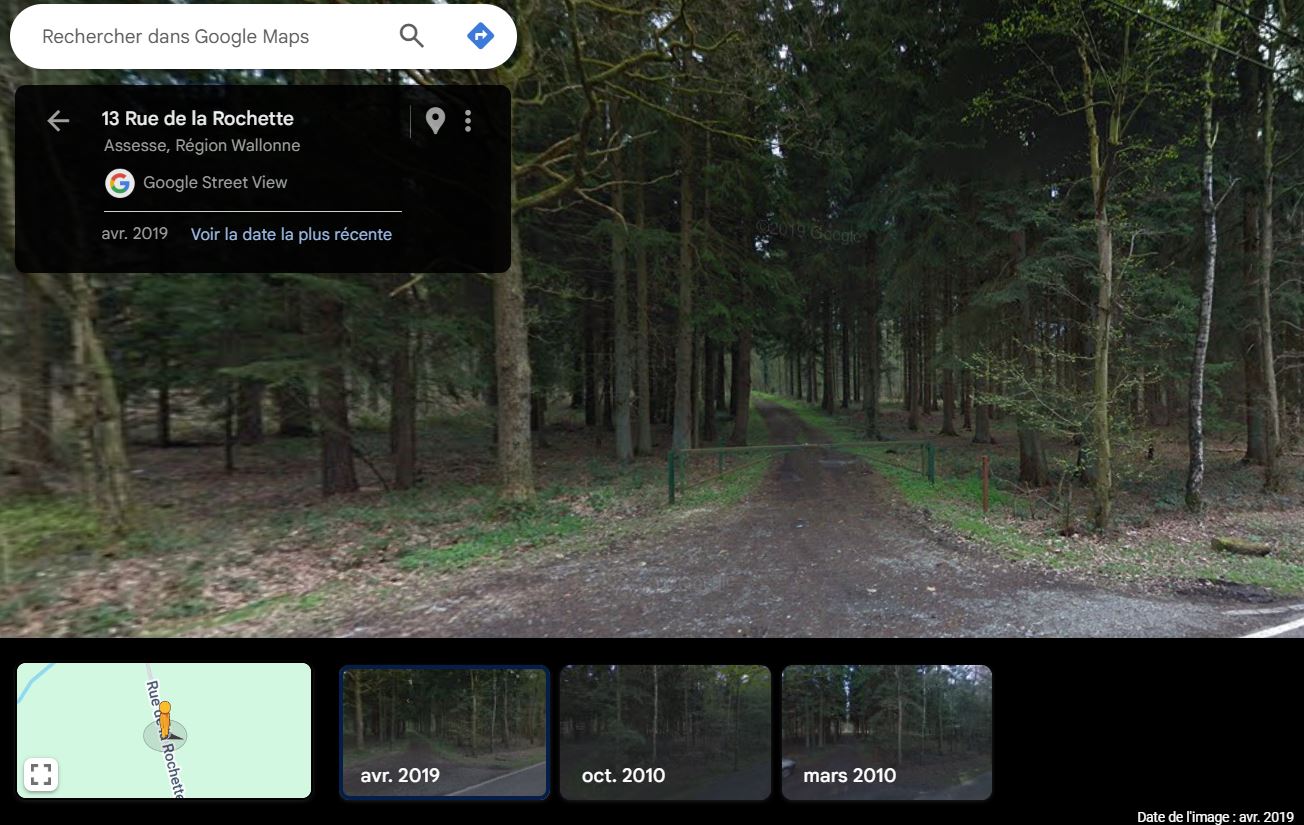Expand the mini-map with the fullscreen icon
This screenshot has width=1304, height=825.
point(41,774)
